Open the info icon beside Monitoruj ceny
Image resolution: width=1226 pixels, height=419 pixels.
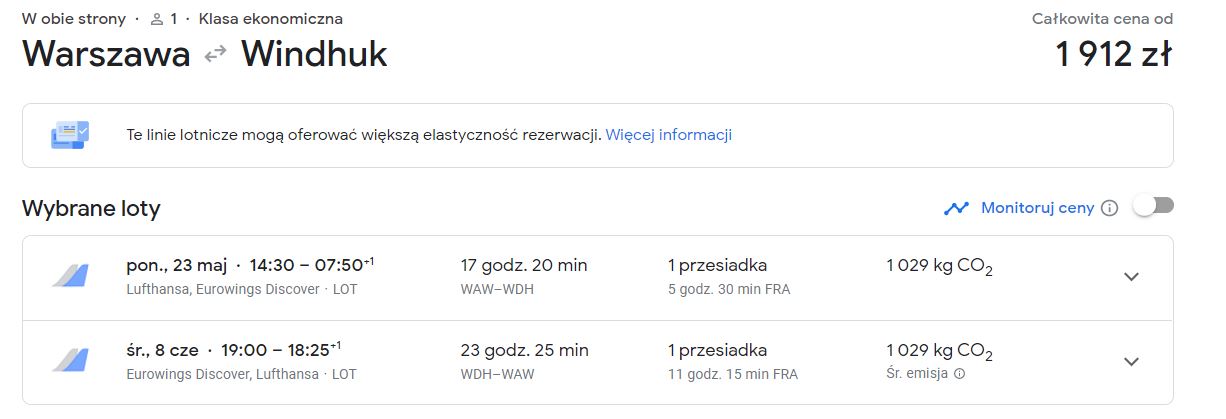1109,208
